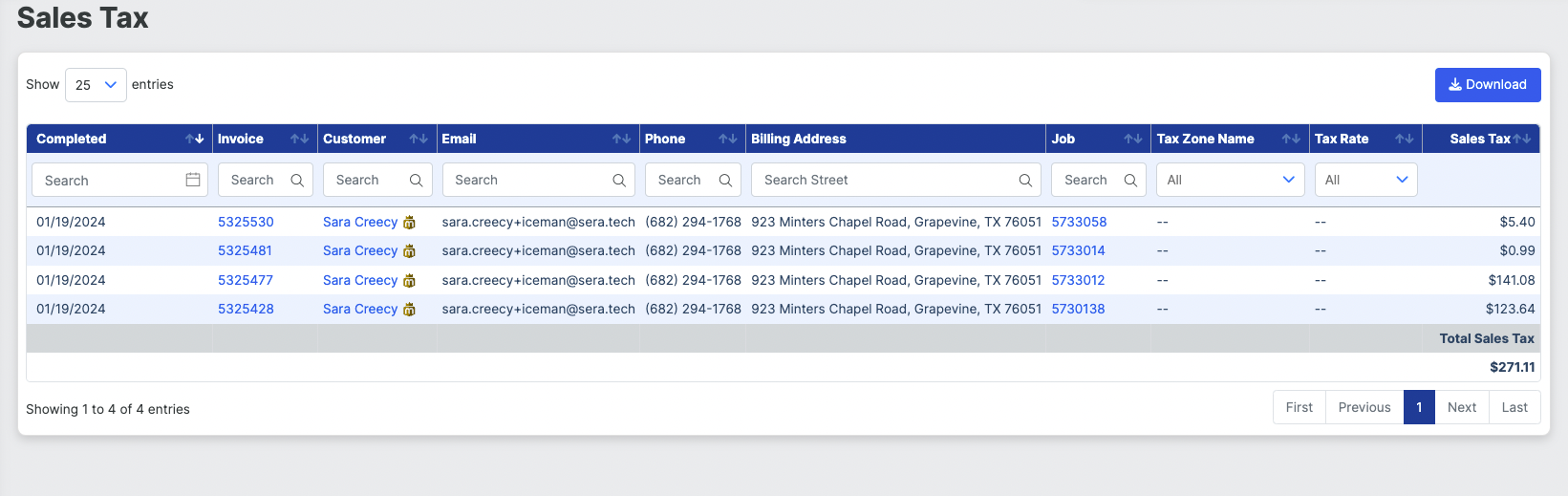1568x496 pixels.
Task: Open invoice 5325477 link
Action: click(x=246, y=280)
